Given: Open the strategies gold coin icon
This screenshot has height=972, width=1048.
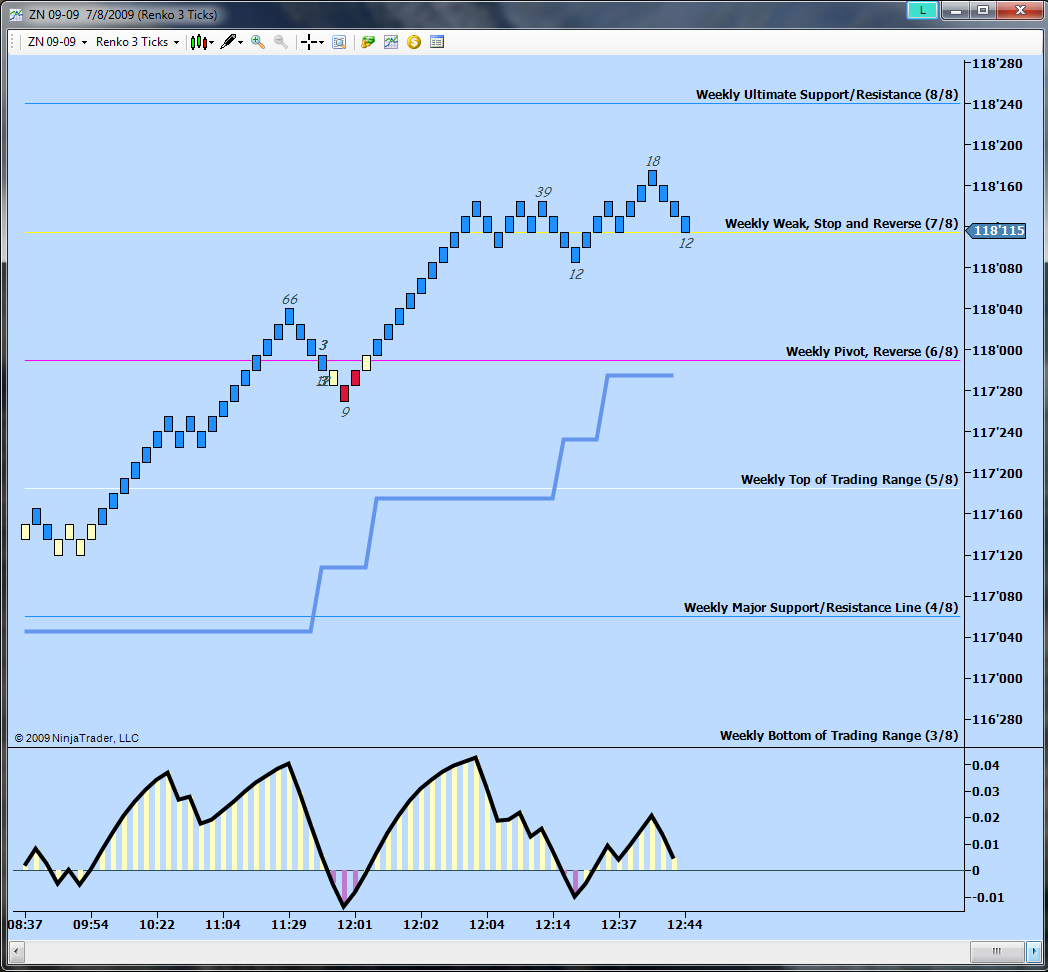Looking at the screenshot, I should [x=414, y=42].
